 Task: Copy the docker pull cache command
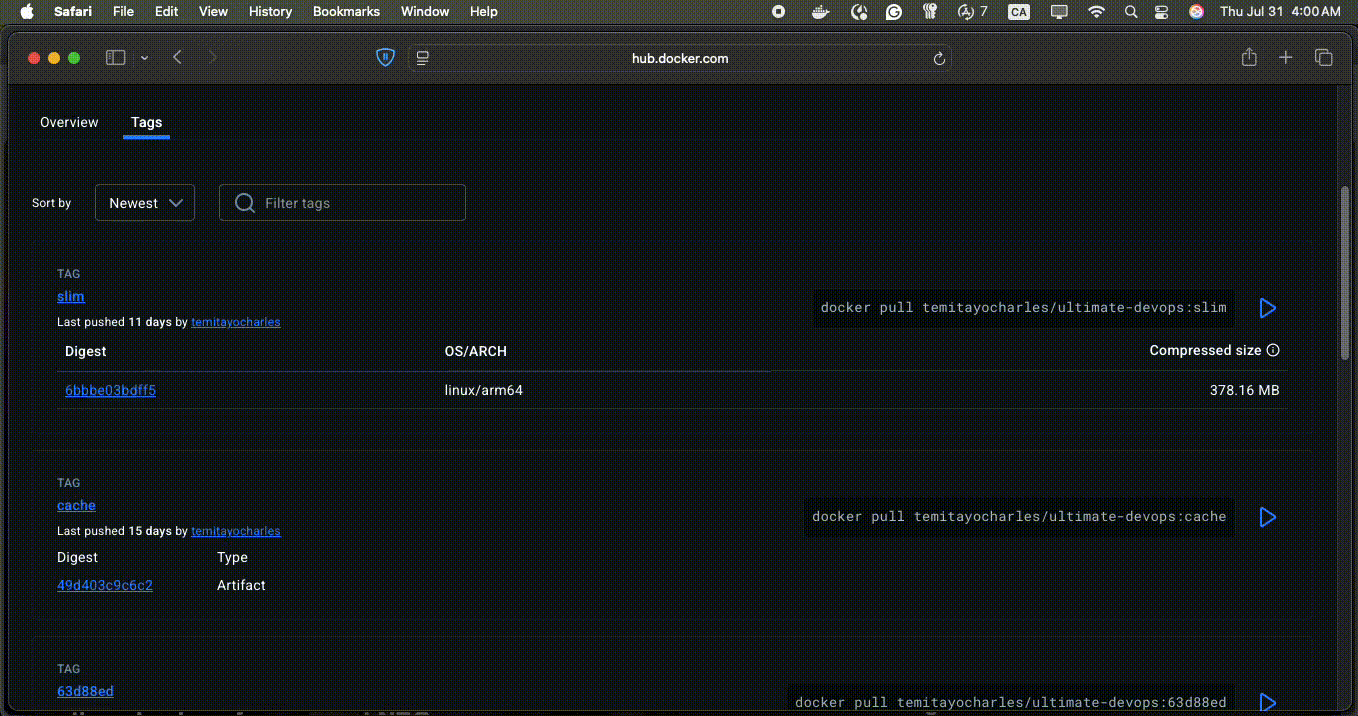[1019, 516]
